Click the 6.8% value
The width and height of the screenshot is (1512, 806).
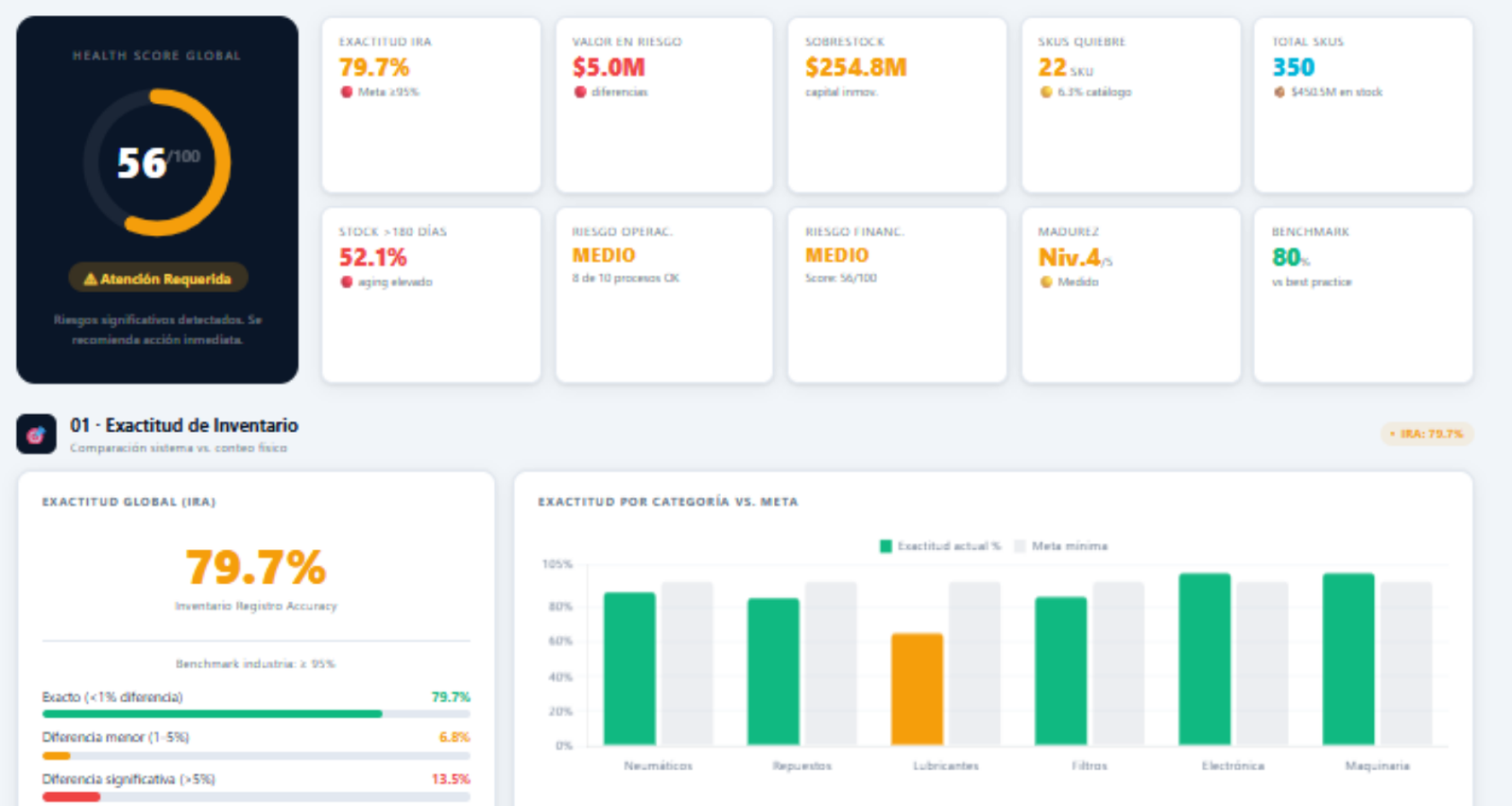(x=455, y=737)
